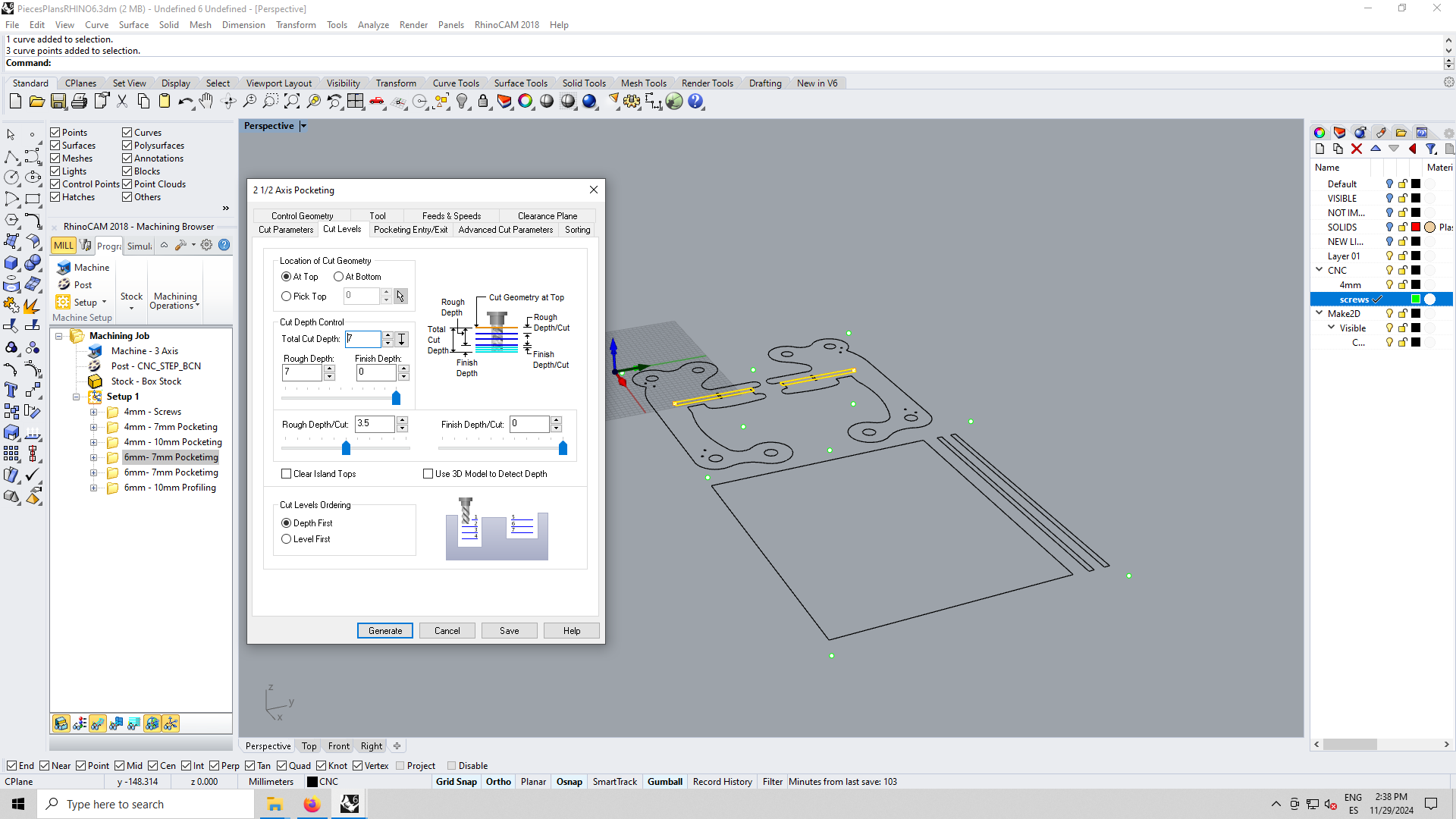Viewport: 1456px width, 819px height.
Task: Switch to Pocketing Entry/Exit tab
Action: (411, 230)
